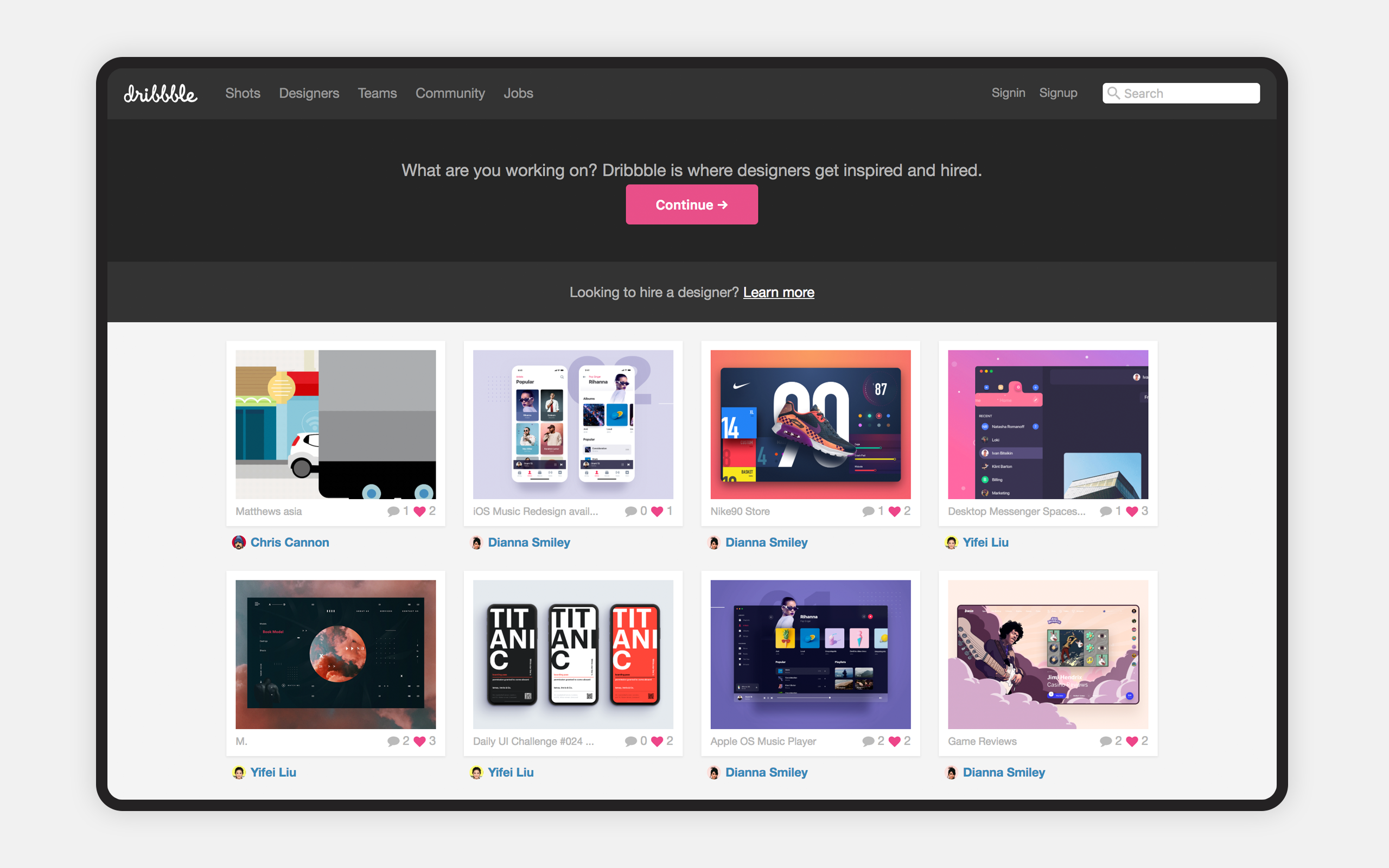Click the Jobs navigation tab
1389x868 pixels.
point(518,92)
